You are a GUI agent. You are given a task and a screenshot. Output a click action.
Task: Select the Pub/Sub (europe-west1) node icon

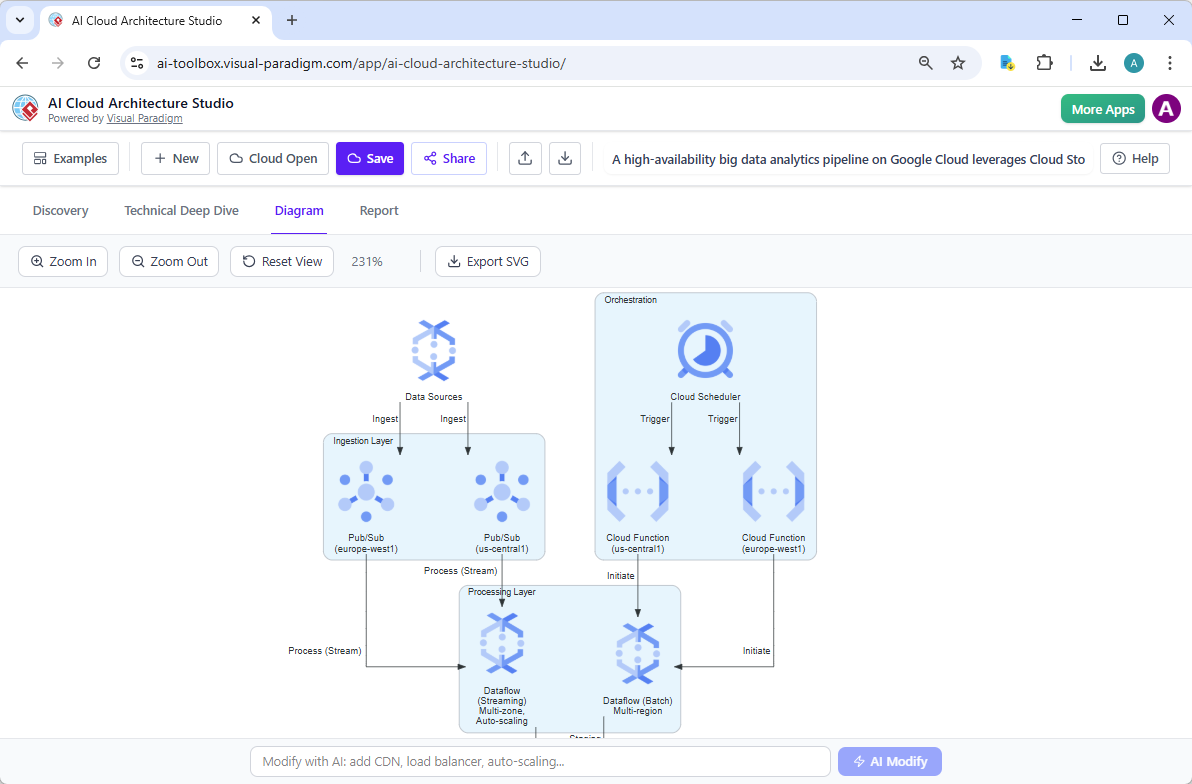[x=366, y=490]
